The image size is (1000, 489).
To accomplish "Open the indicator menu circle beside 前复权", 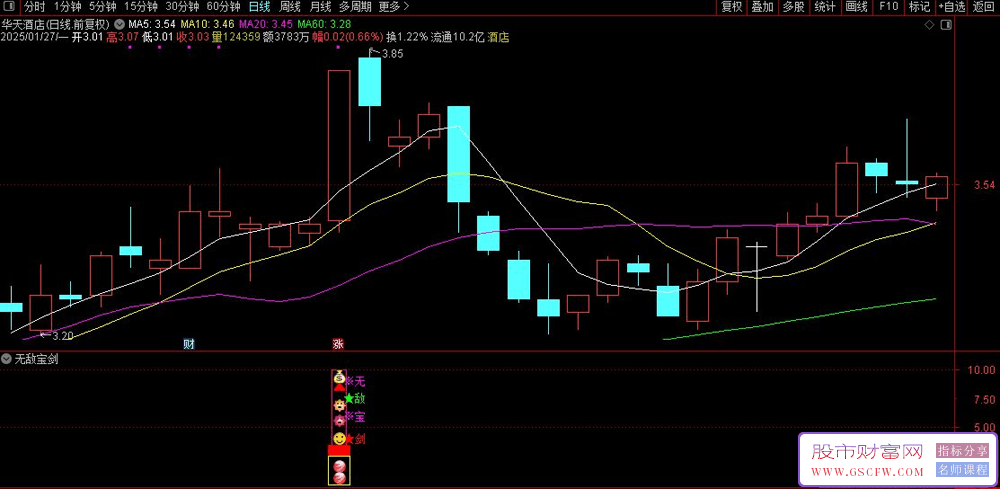I will click(x=119, y=23).
